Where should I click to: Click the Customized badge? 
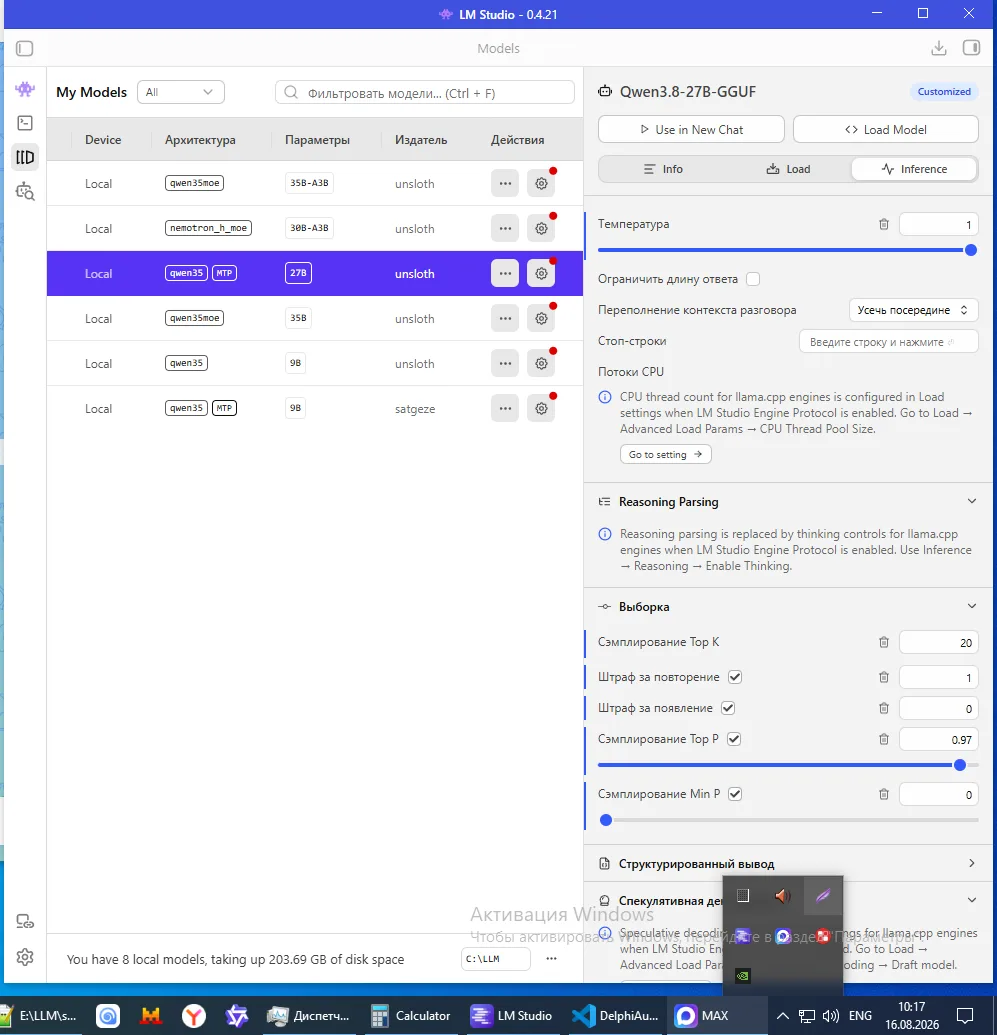[944, 92]
